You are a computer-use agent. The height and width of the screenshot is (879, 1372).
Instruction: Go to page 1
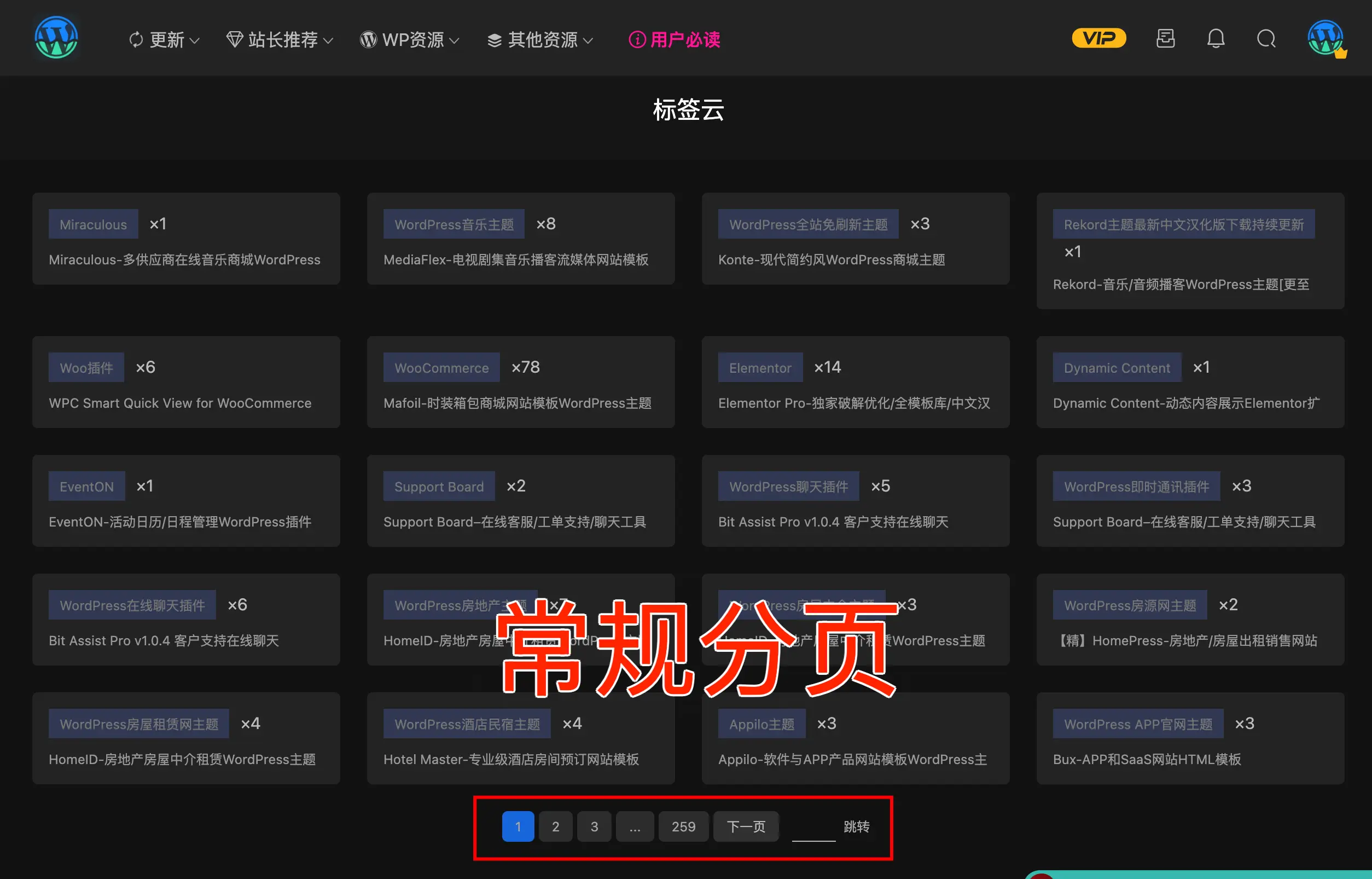518,826
